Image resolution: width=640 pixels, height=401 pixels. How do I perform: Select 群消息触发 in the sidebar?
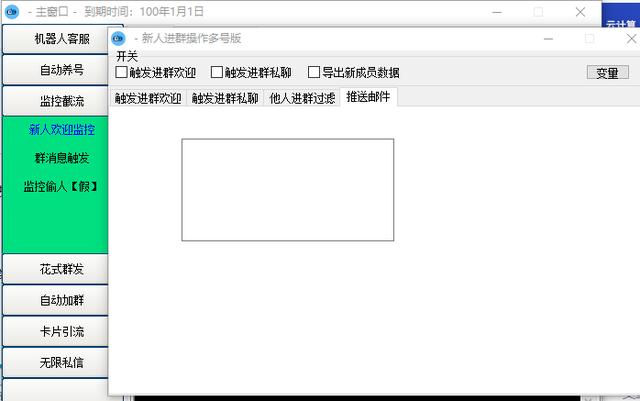[62, 158]
